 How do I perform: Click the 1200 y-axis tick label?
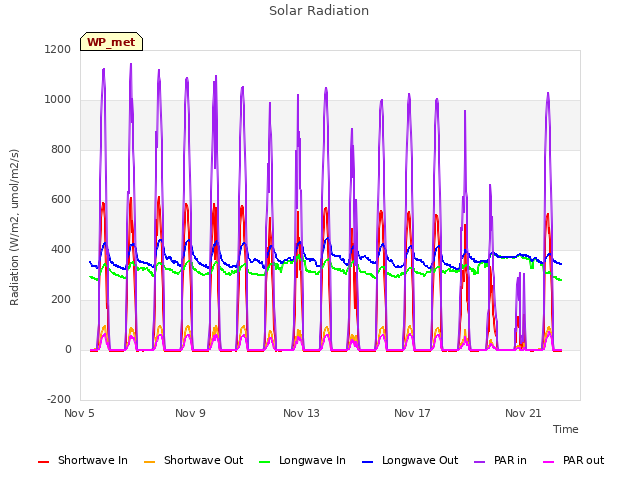click(58, 49)
